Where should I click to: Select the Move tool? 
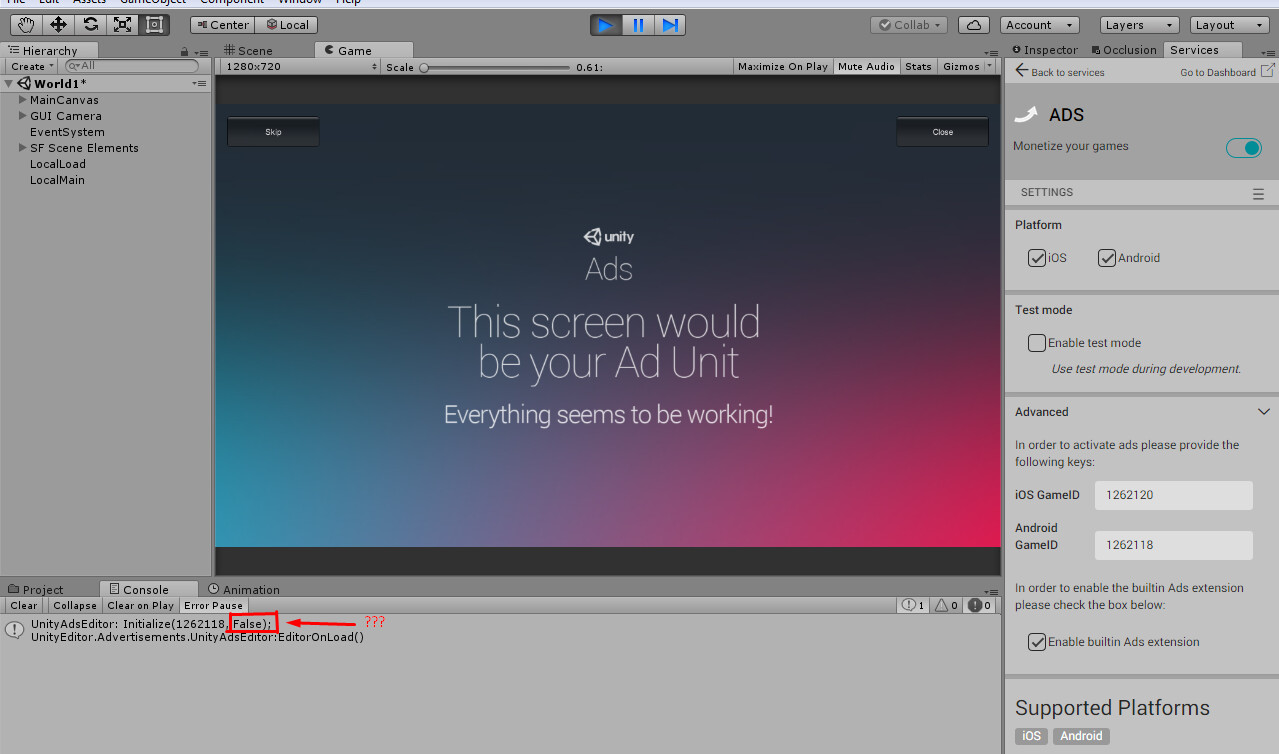tap(57, 24)
